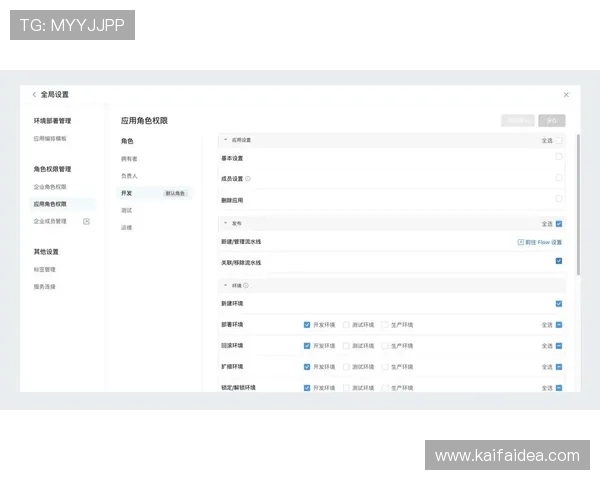
Task: Check 测试环境 in the 部署环境 row
Action: point(346,325)
